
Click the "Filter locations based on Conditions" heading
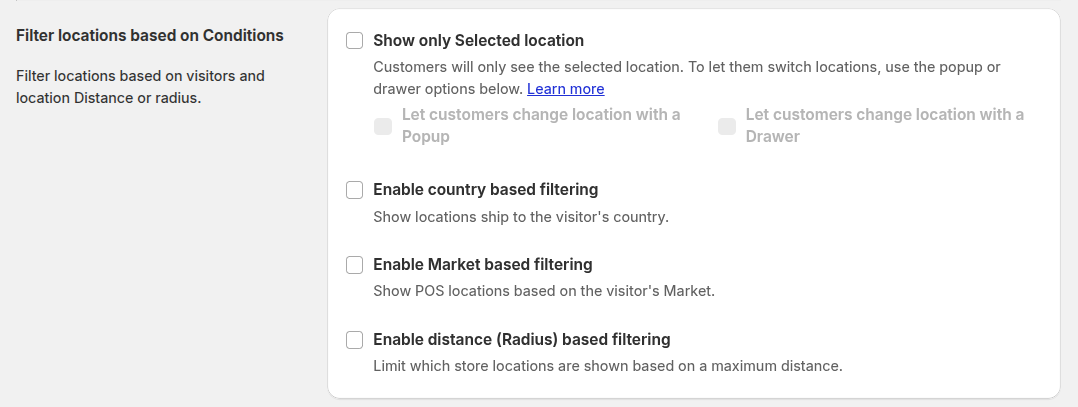[150, 36]
